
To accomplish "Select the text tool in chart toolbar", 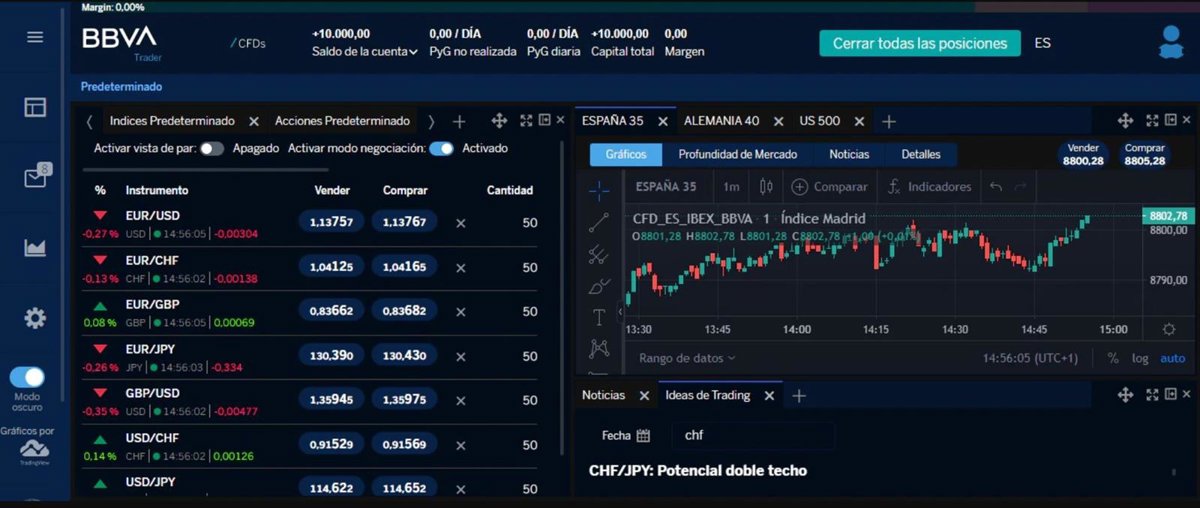I will tap(599, 318).
